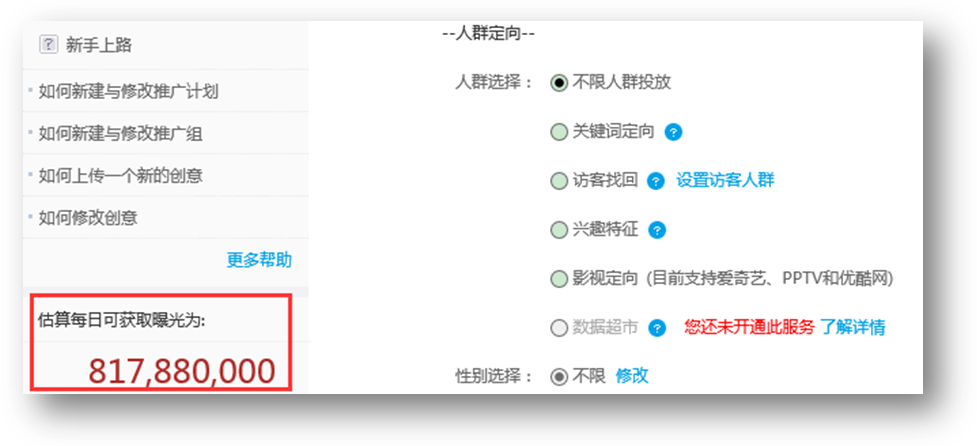Open help icon next to 兴趣特征
Image resolution: width=977 pixels, height=446 pixels.
657,230
